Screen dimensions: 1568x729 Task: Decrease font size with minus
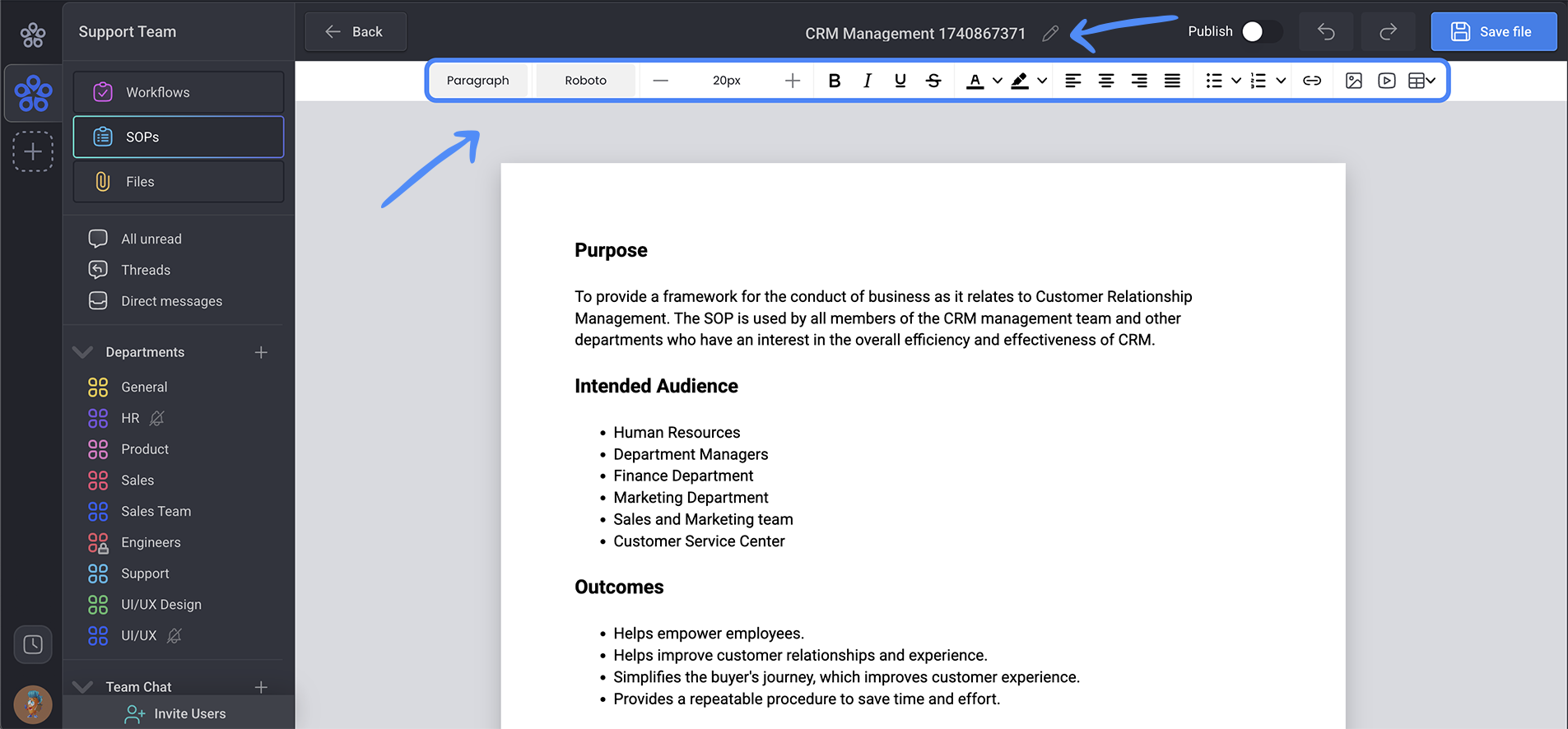(660, 81)
